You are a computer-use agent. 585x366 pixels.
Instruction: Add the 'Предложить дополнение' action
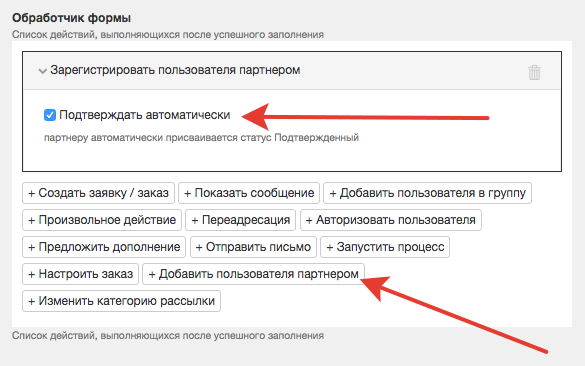(x=104, y=247)
